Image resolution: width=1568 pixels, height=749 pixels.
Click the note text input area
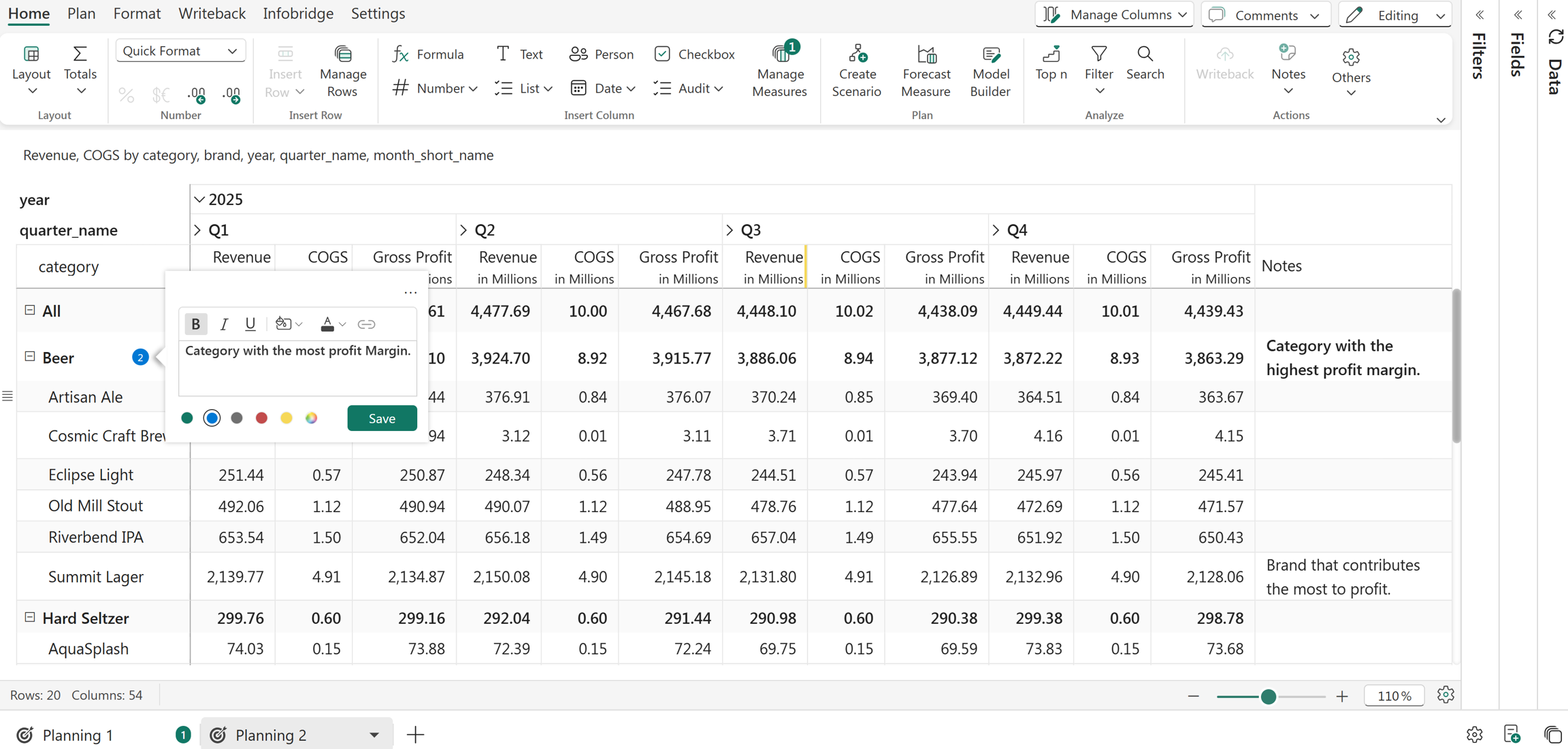click(x=297, y=368)
